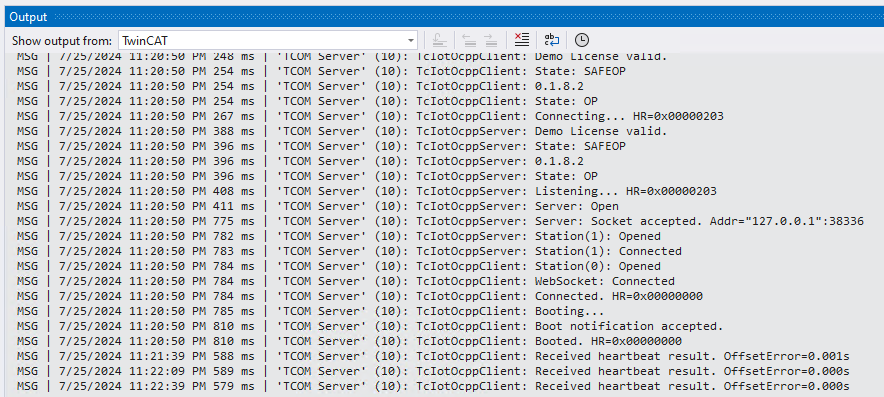Select the TcIotOcppClient '0.1.8.2' version line

300,86
